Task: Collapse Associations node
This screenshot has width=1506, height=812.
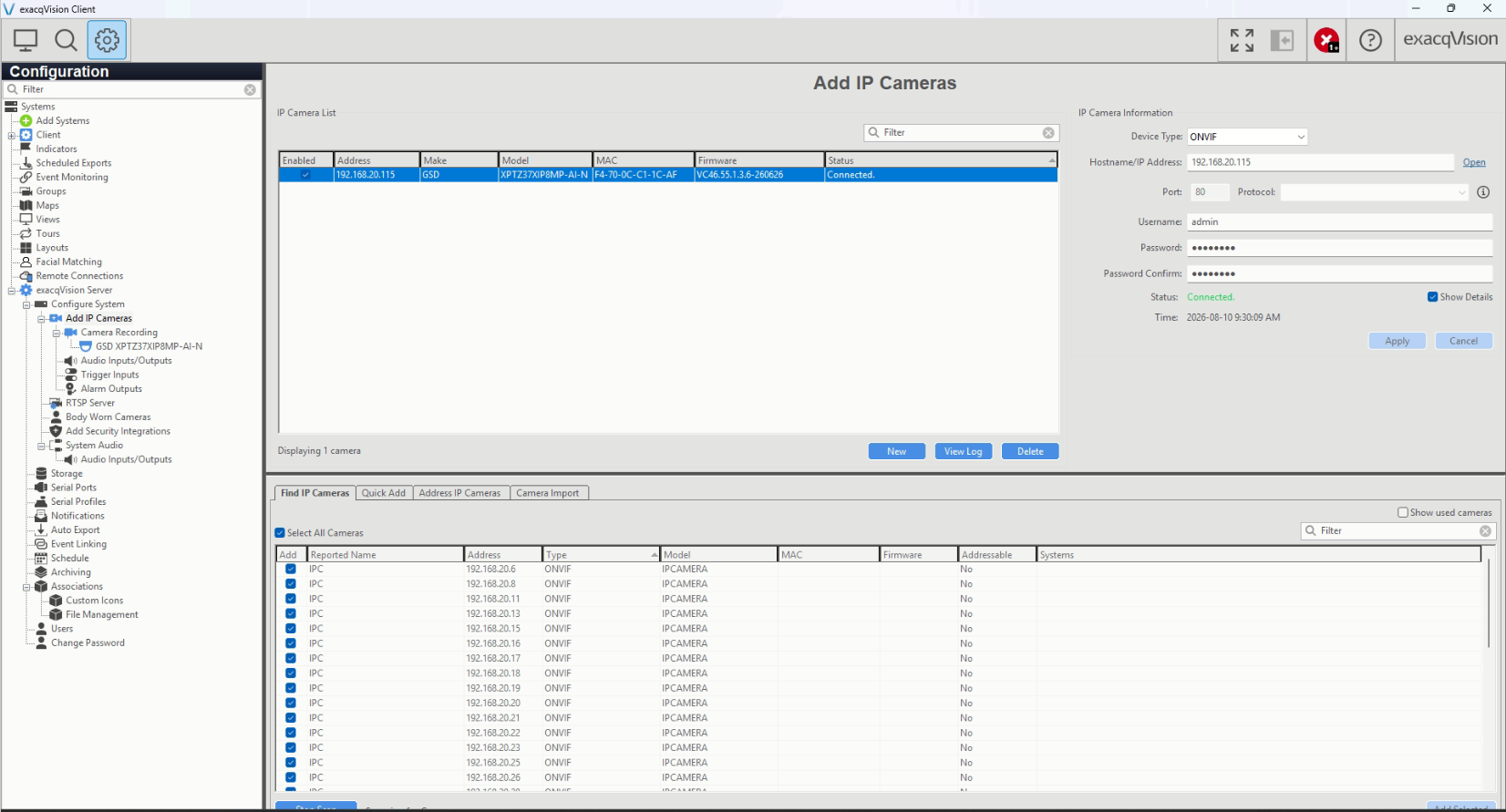Action: pyautogui.click(x=26, y=587)
